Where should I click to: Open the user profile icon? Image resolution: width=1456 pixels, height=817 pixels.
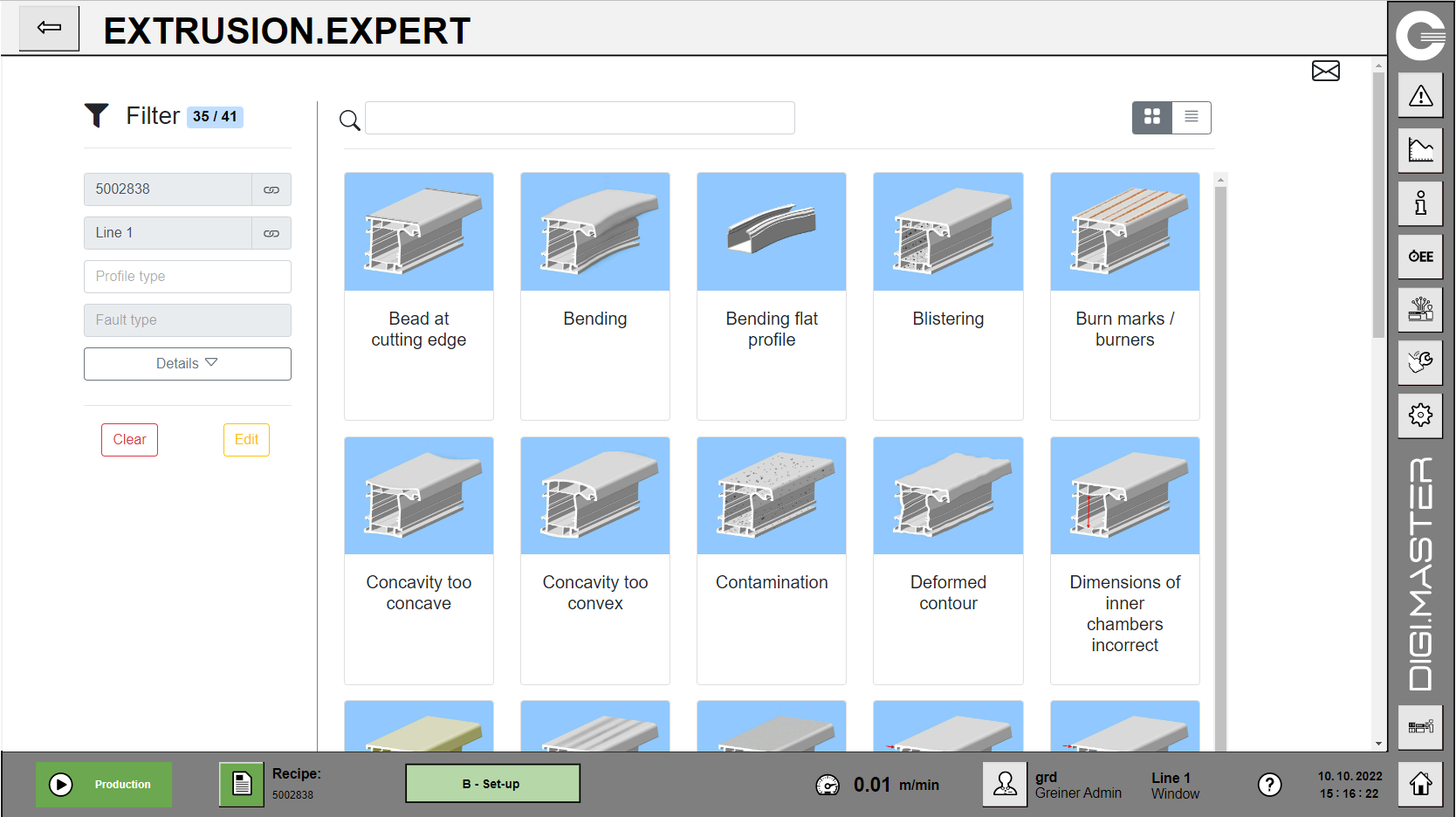pyautogui.click(x=1005, y=785)
